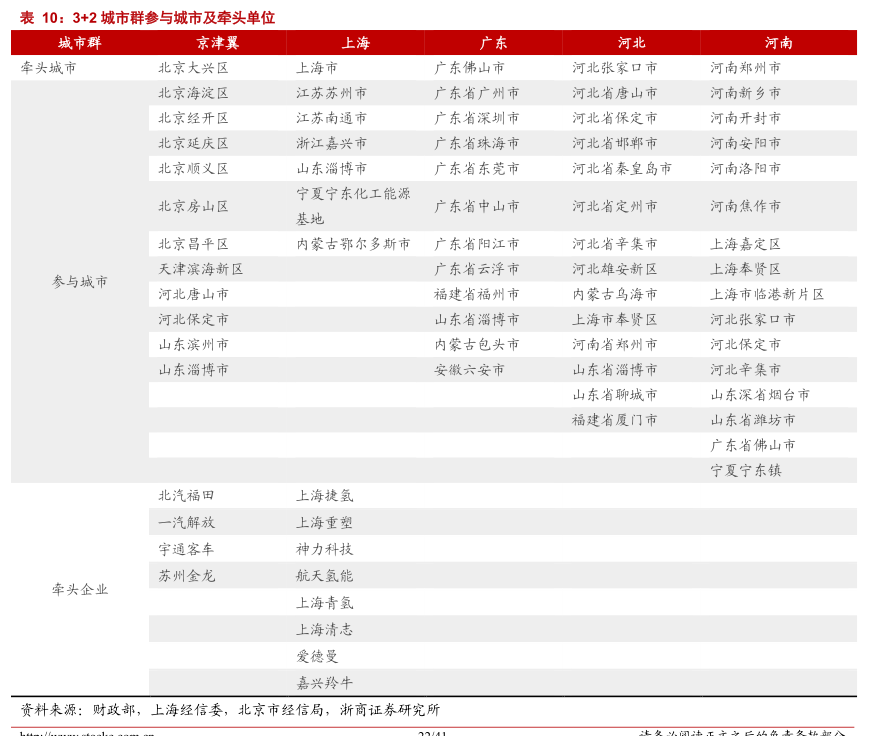Click the '牵头企业' row label
Viewport: 880px width, 736px height.
80,589
